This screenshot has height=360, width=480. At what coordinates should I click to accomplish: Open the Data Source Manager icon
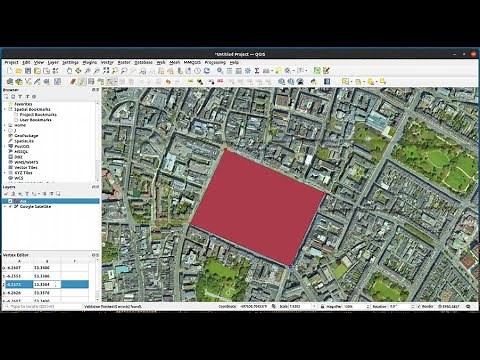tap(10, 82)
